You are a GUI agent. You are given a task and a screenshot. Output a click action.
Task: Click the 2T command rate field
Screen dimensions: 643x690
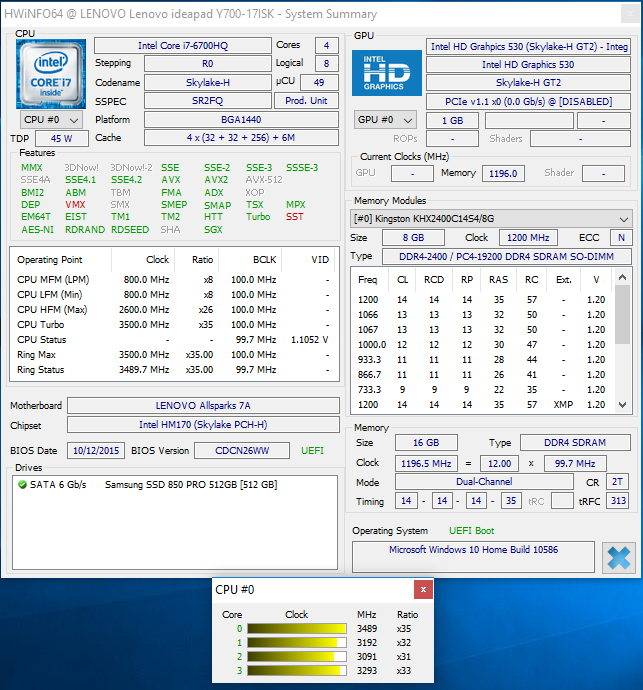click(617, 482)
